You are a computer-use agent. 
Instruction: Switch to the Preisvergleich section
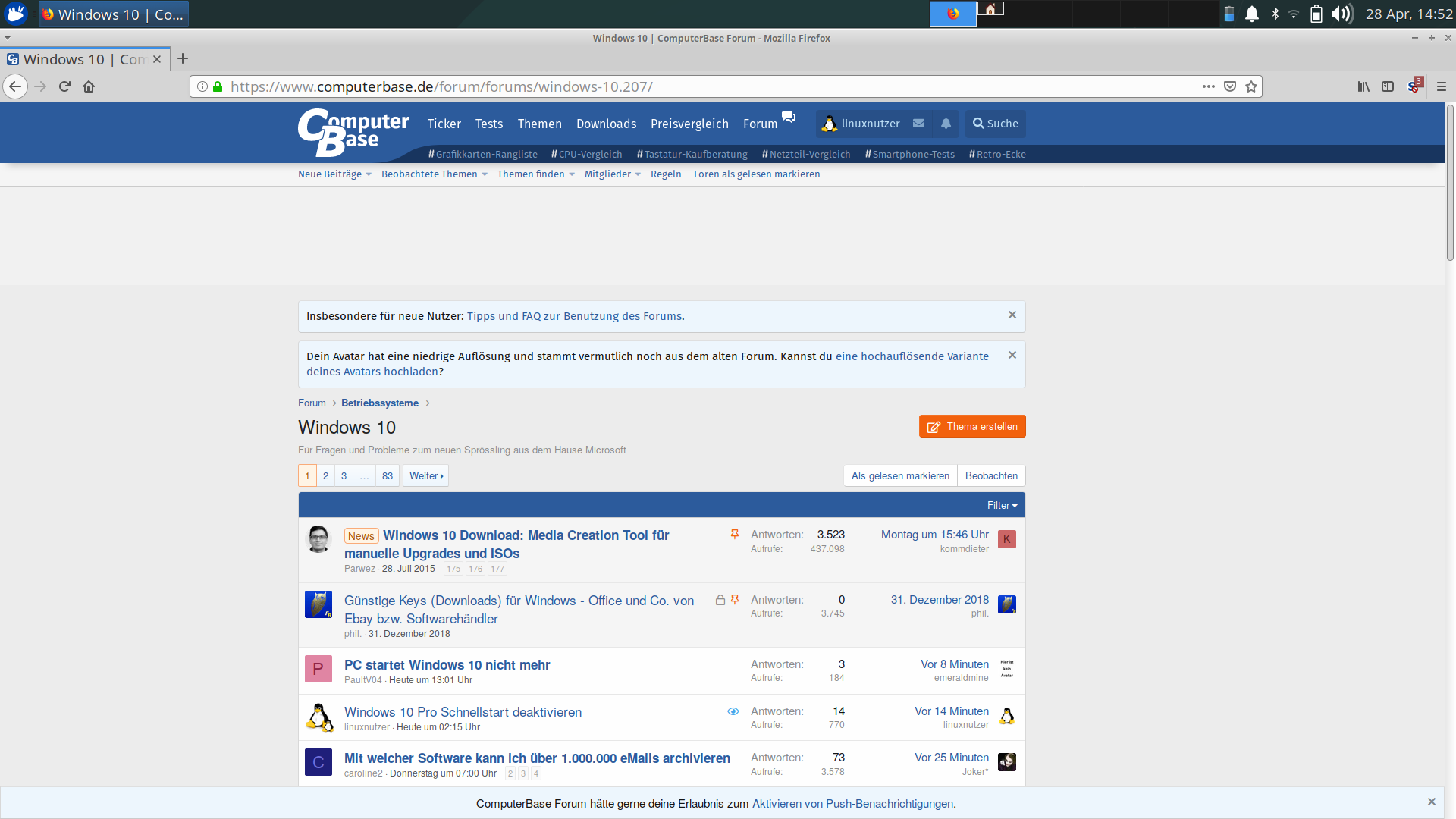(x=689, y=123)
